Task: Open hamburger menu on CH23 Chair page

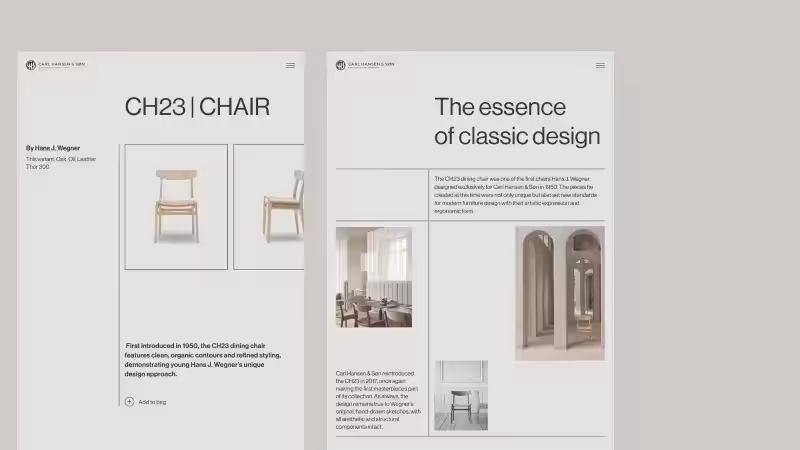Action: coord(290,65)
